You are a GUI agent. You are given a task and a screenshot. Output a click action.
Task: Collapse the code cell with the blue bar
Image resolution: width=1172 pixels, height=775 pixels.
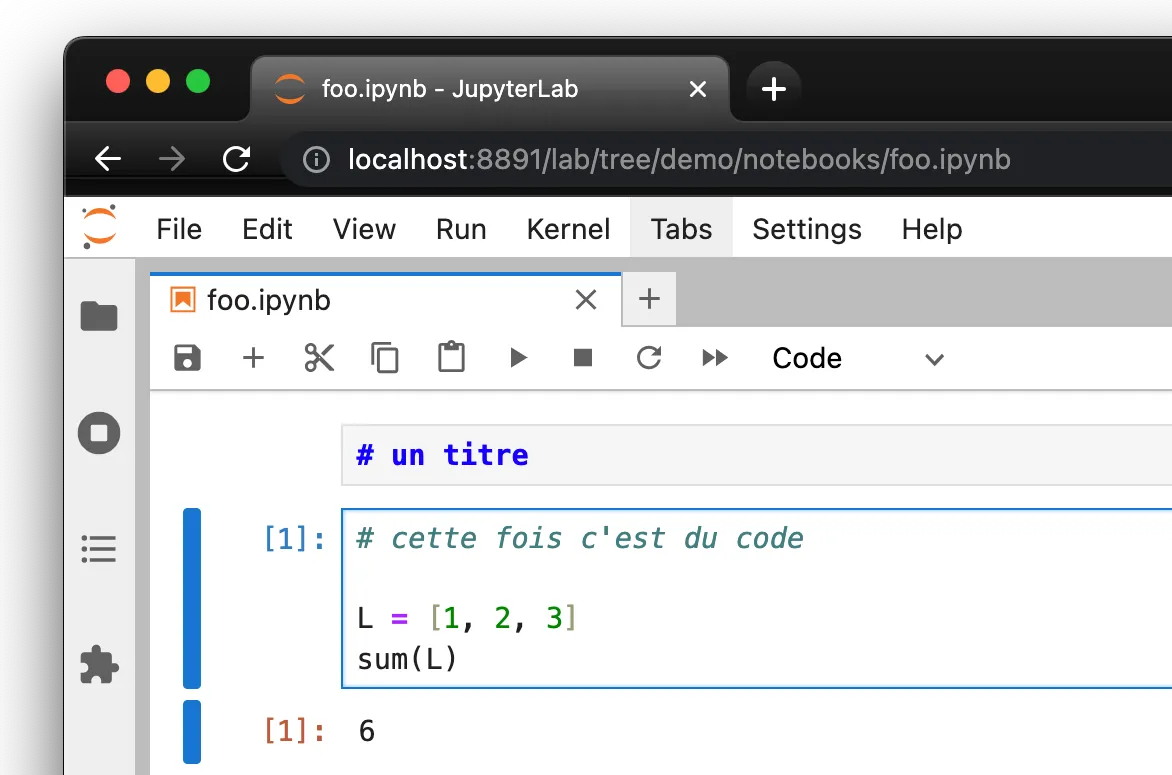tap(191, 597)
